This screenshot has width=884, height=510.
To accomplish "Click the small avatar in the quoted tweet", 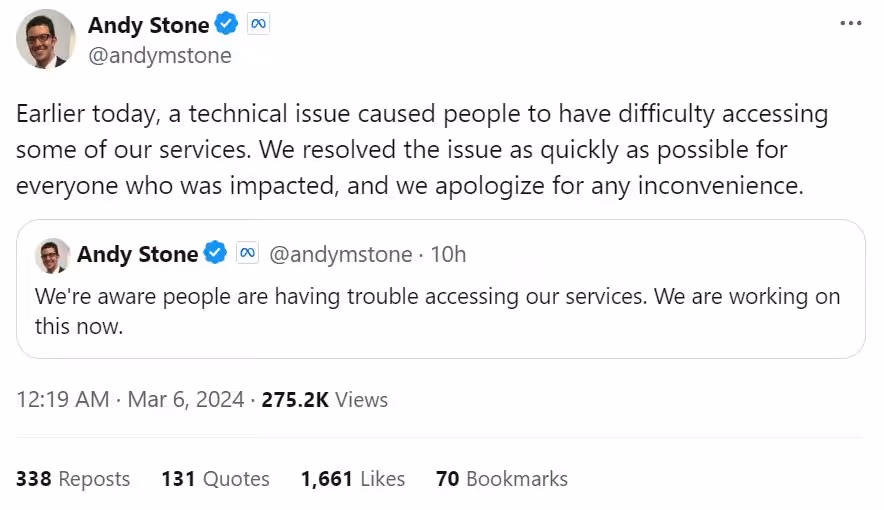I will 52,255.
